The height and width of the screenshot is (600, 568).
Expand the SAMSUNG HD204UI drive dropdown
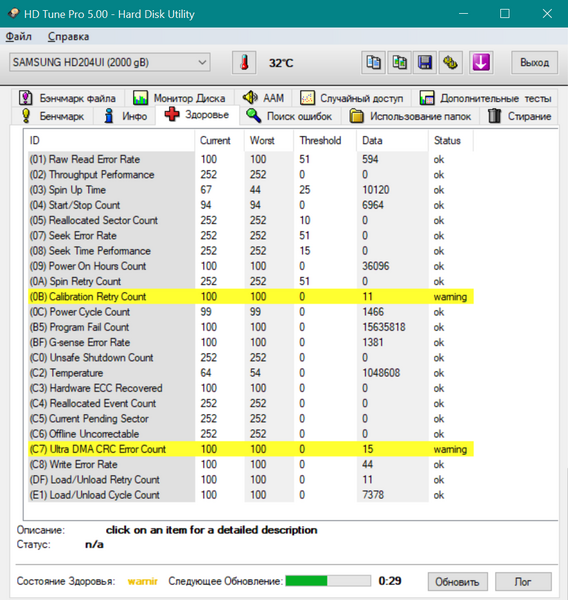click(109, 62)
